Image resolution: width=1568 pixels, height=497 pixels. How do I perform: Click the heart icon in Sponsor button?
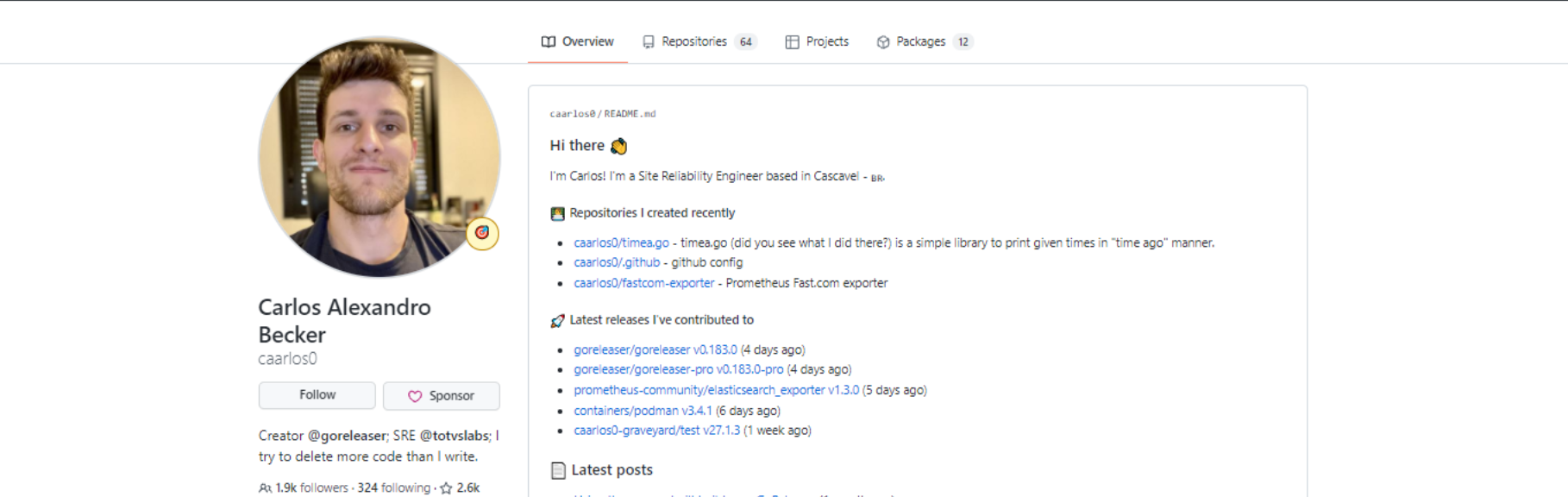pos(415,396)
